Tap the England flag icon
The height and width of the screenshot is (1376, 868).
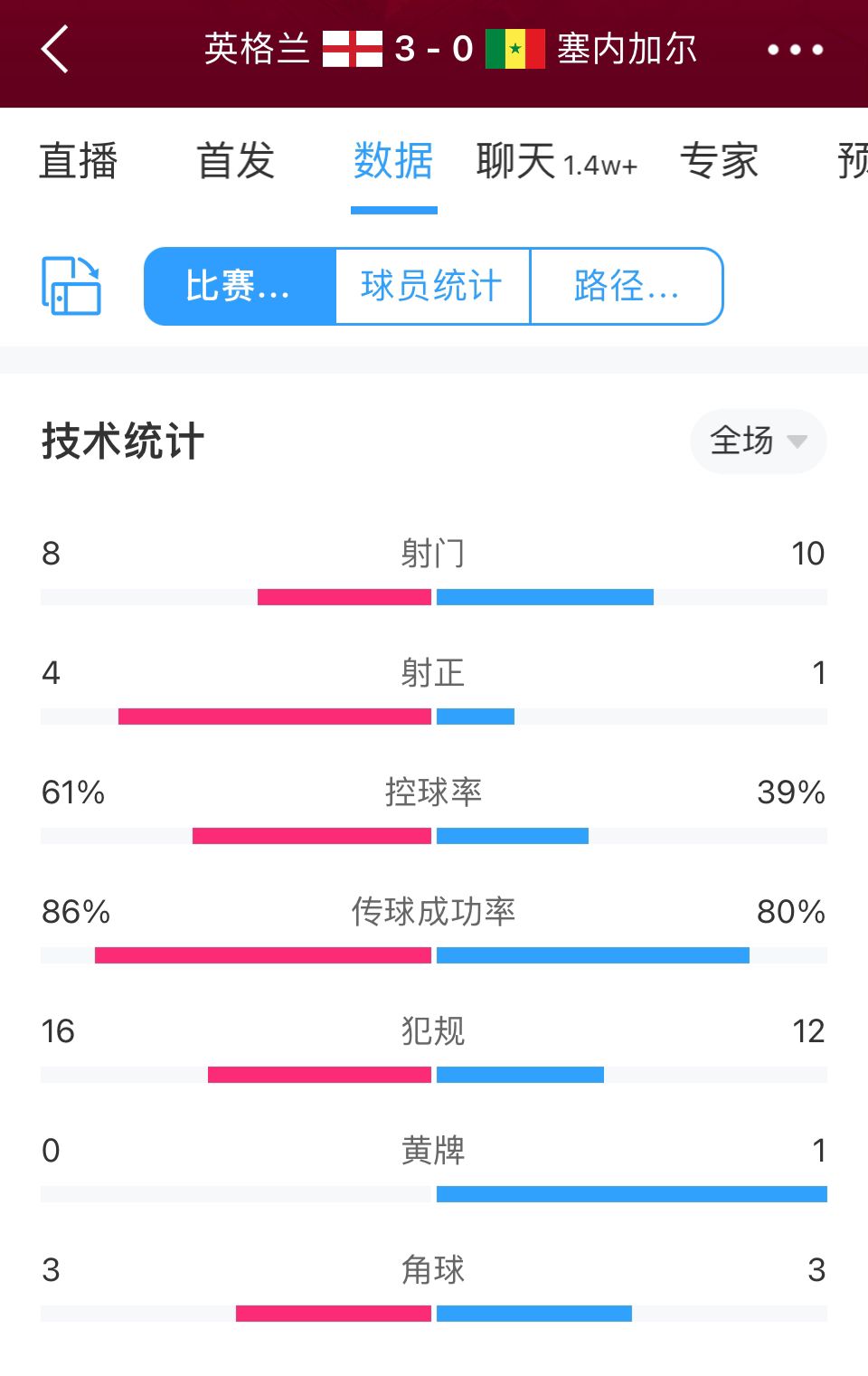pos(353,49)
